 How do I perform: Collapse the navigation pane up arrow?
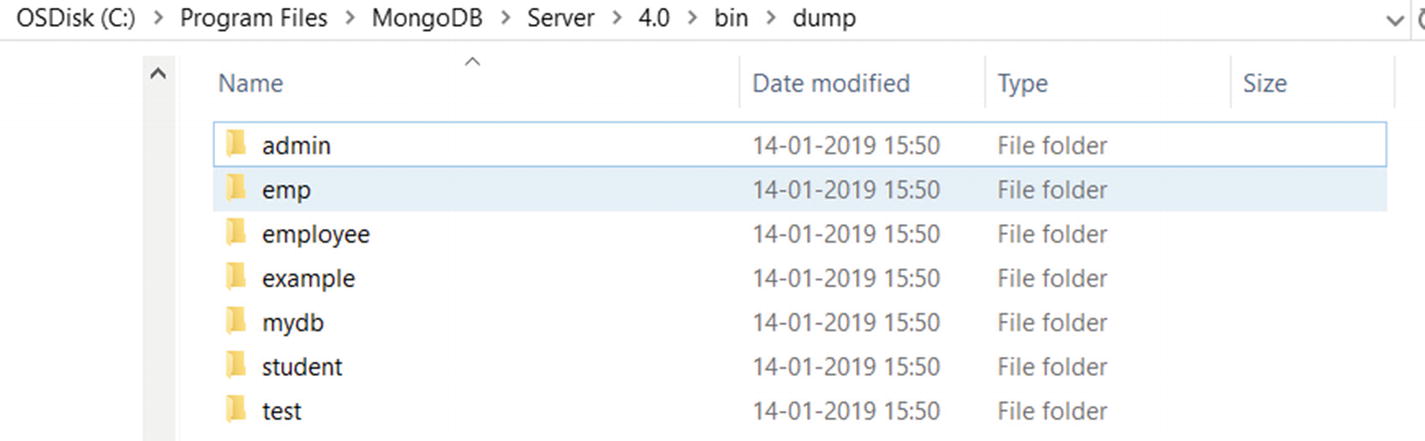click(x=157, y=74)
